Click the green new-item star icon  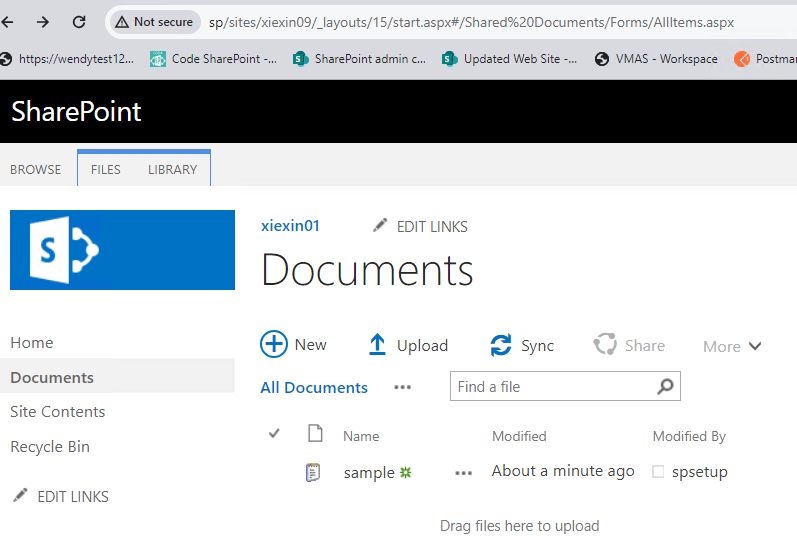405,472
